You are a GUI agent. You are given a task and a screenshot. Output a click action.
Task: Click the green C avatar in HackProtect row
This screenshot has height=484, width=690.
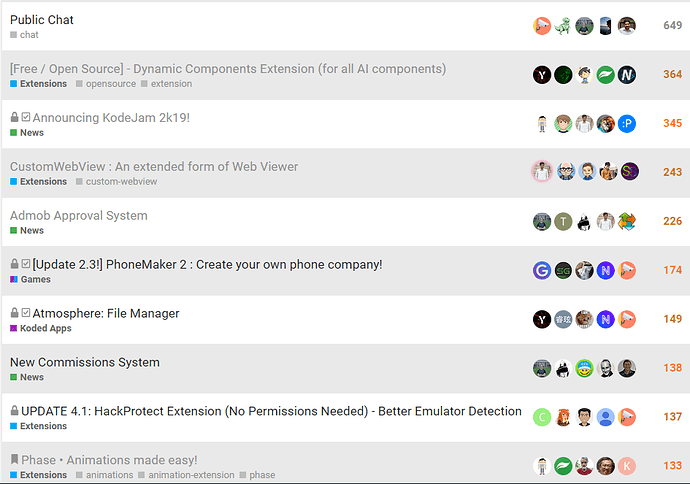(542, 417)
